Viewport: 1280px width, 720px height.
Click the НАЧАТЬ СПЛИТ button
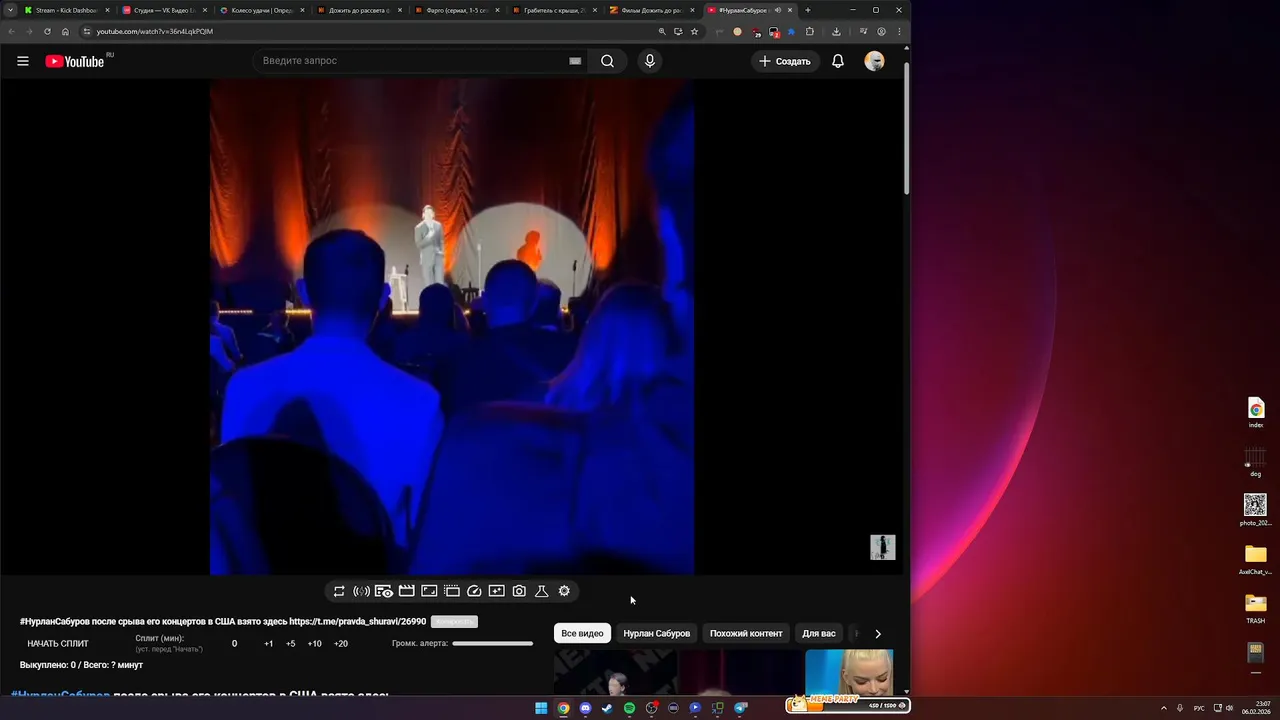tap(58, 644)
